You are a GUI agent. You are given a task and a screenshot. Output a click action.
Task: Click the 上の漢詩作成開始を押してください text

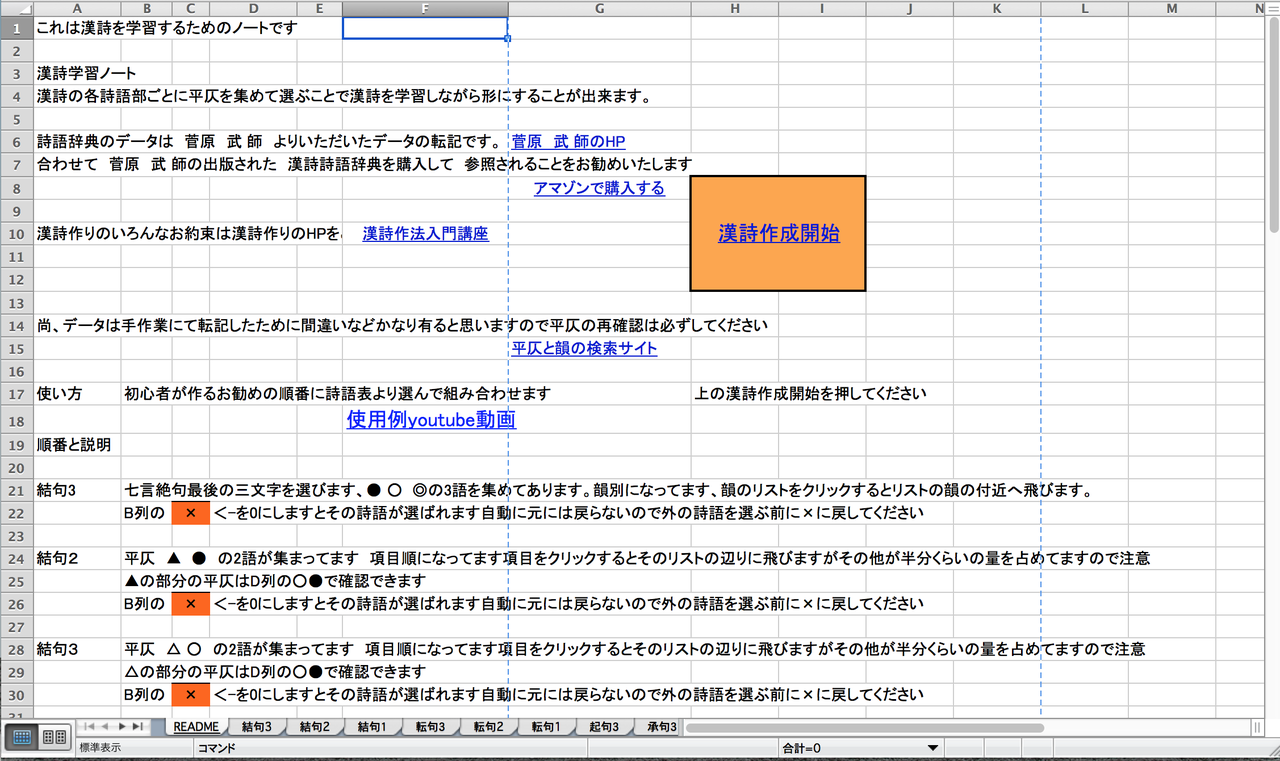810,393
